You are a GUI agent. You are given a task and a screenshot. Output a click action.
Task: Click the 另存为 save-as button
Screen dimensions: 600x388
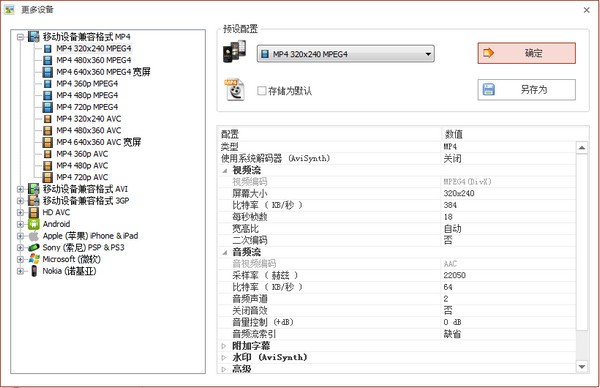click(526, 90)
